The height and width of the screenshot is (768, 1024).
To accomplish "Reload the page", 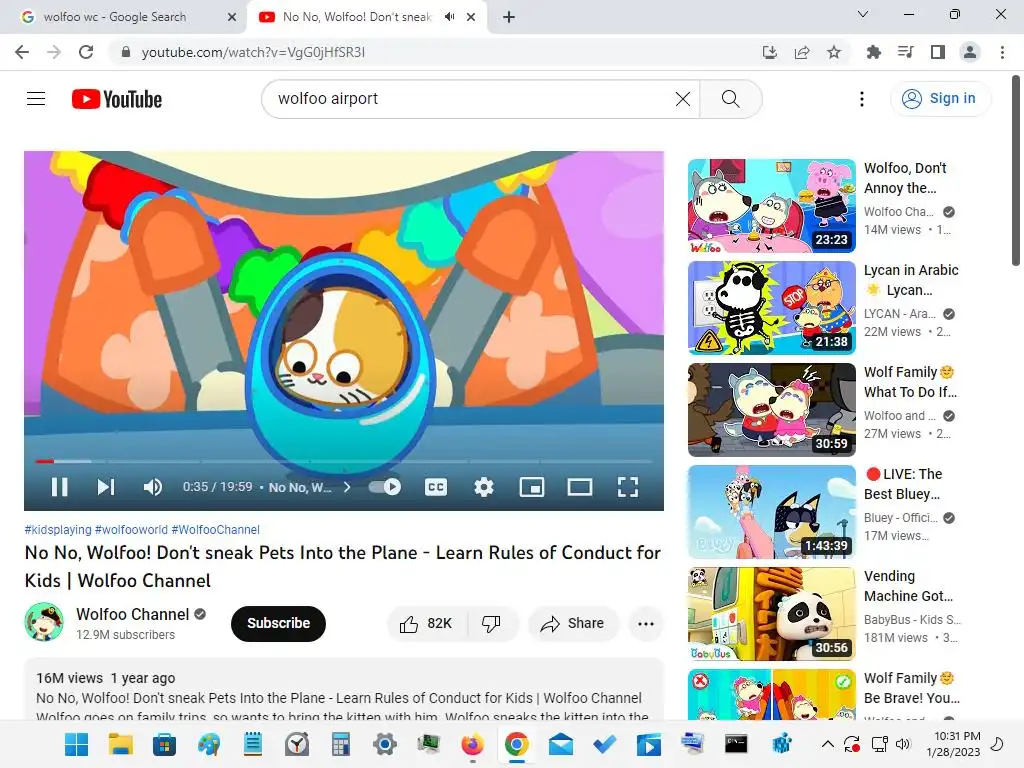I will [x=86, y=52].
